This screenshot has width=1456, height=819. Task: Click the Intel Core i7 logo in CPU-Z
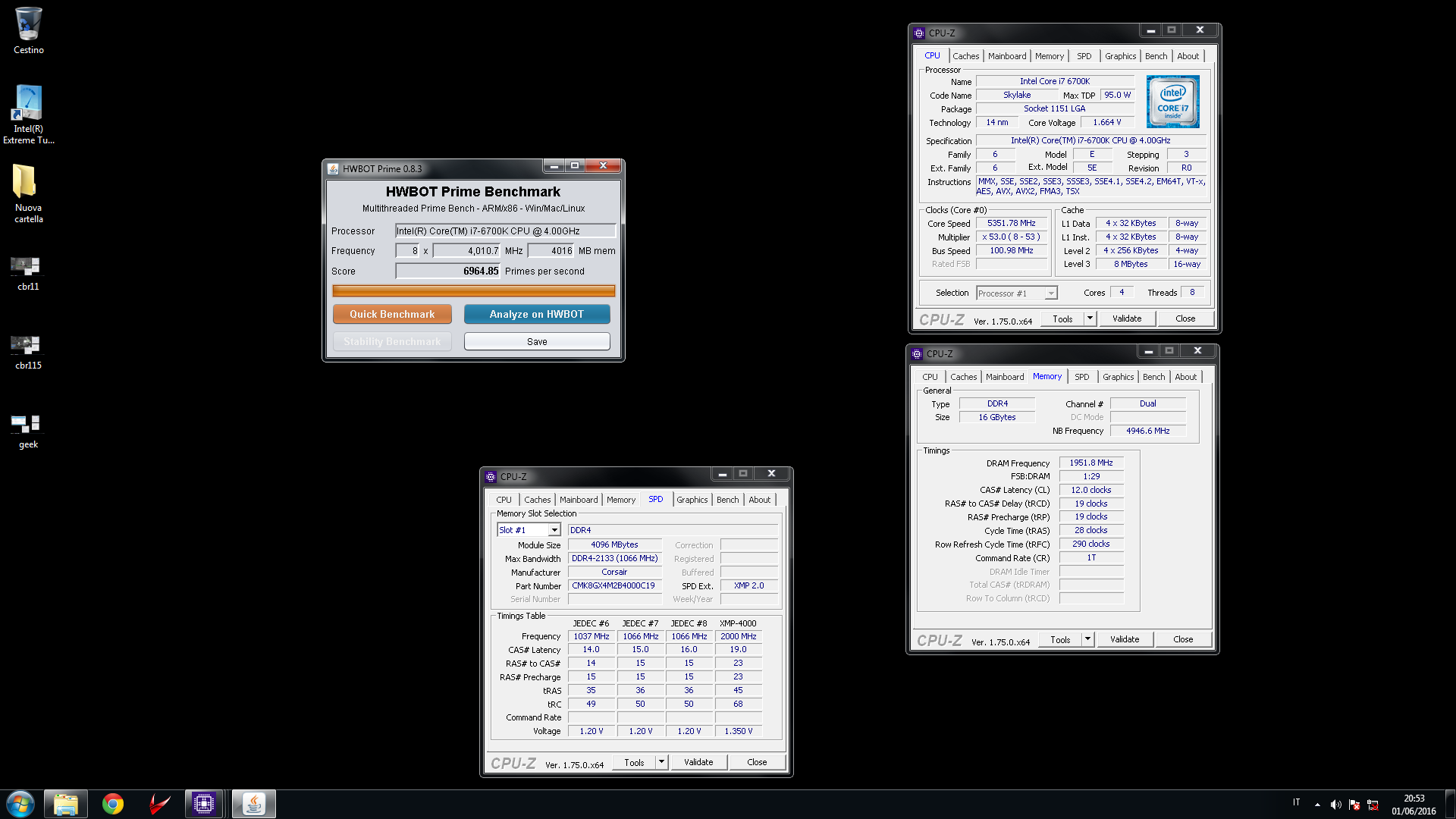tap(1172, 102)
